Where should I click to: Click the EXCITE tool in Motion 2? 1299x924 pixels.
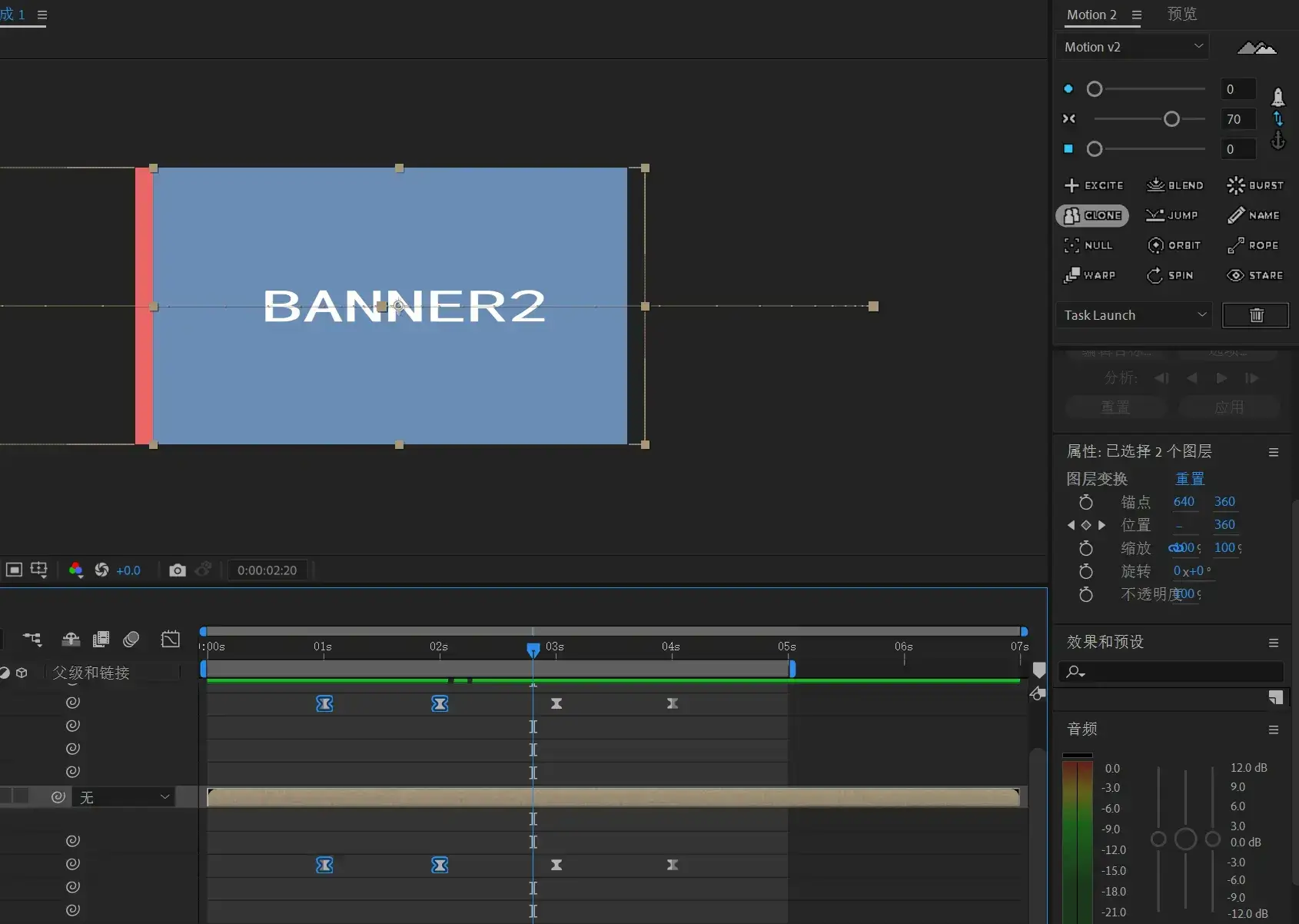pos(1094,185)
